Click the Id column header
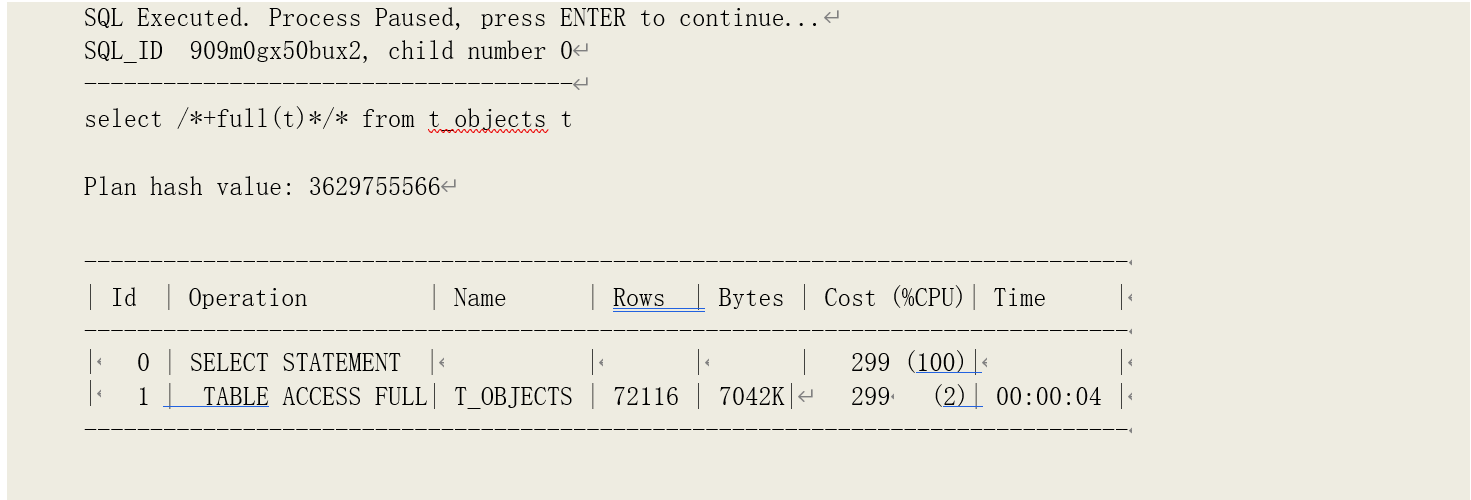1471x500 pixels. click(x=124, y=298)
